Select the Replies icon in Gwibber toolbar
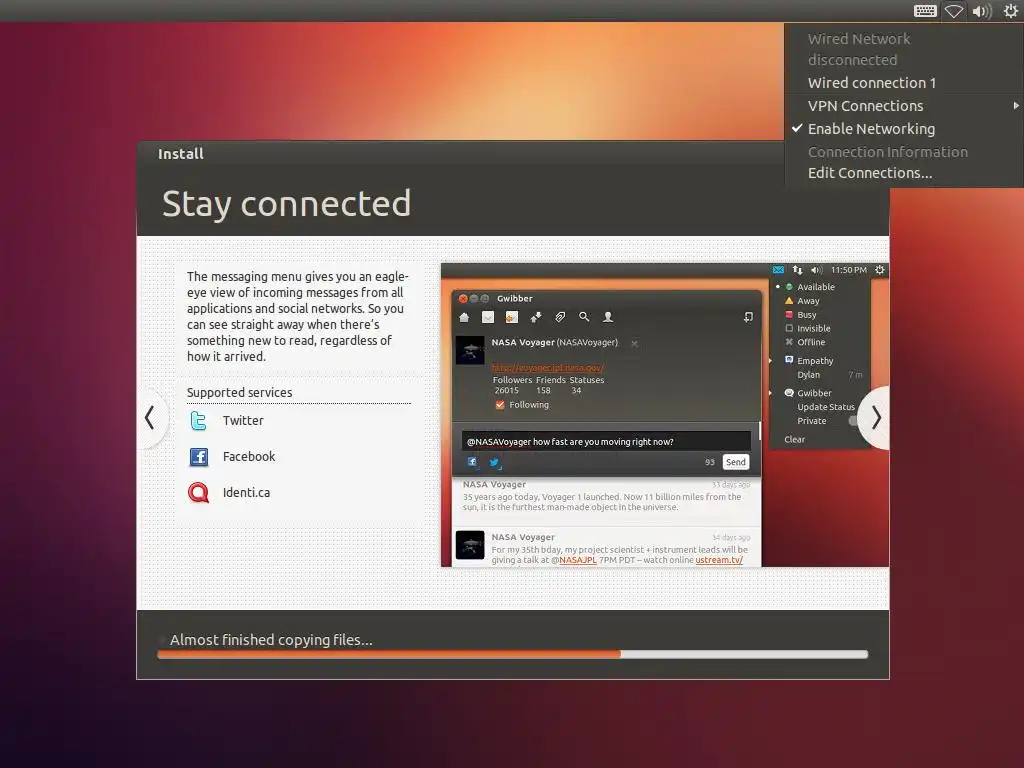The width and height of the screenshot is (1024, 768). (x=511, y=317)
